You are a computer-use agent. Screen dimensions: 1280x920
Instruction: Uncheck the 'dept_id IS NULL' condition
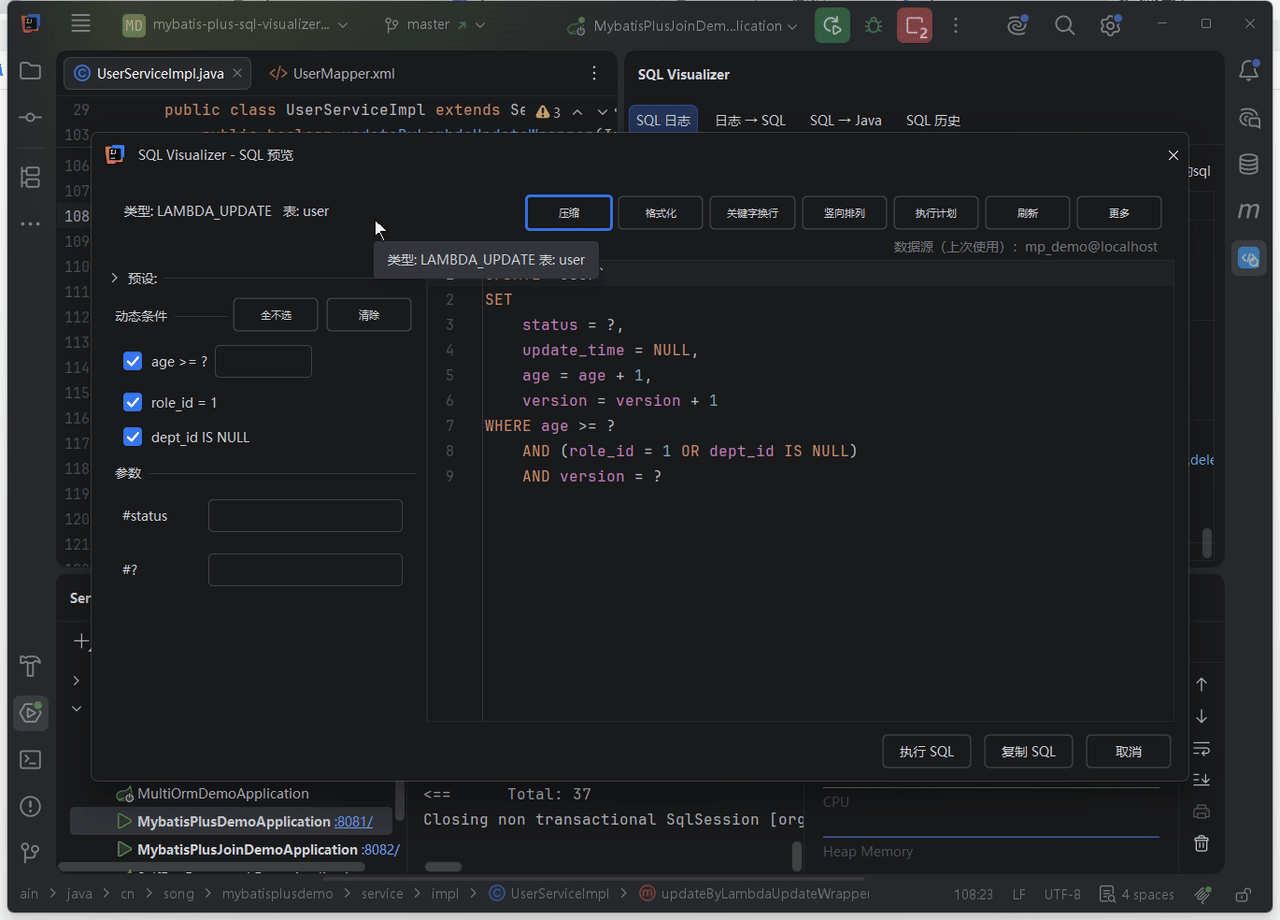pyautogui.click(x=132, y=437)
